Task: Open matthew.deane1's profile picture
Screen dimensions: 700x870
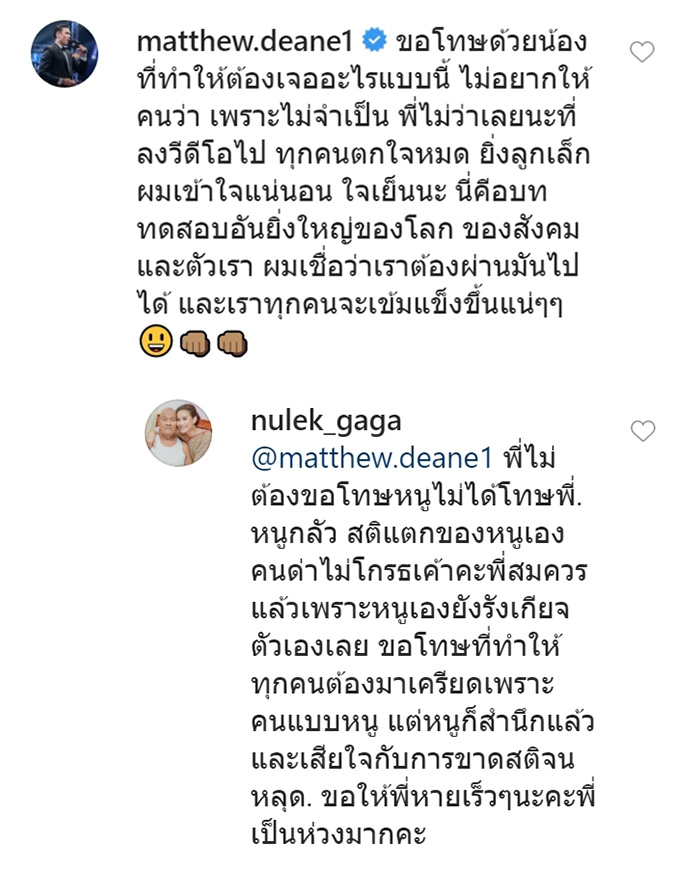Action: [x=64, y=54]
